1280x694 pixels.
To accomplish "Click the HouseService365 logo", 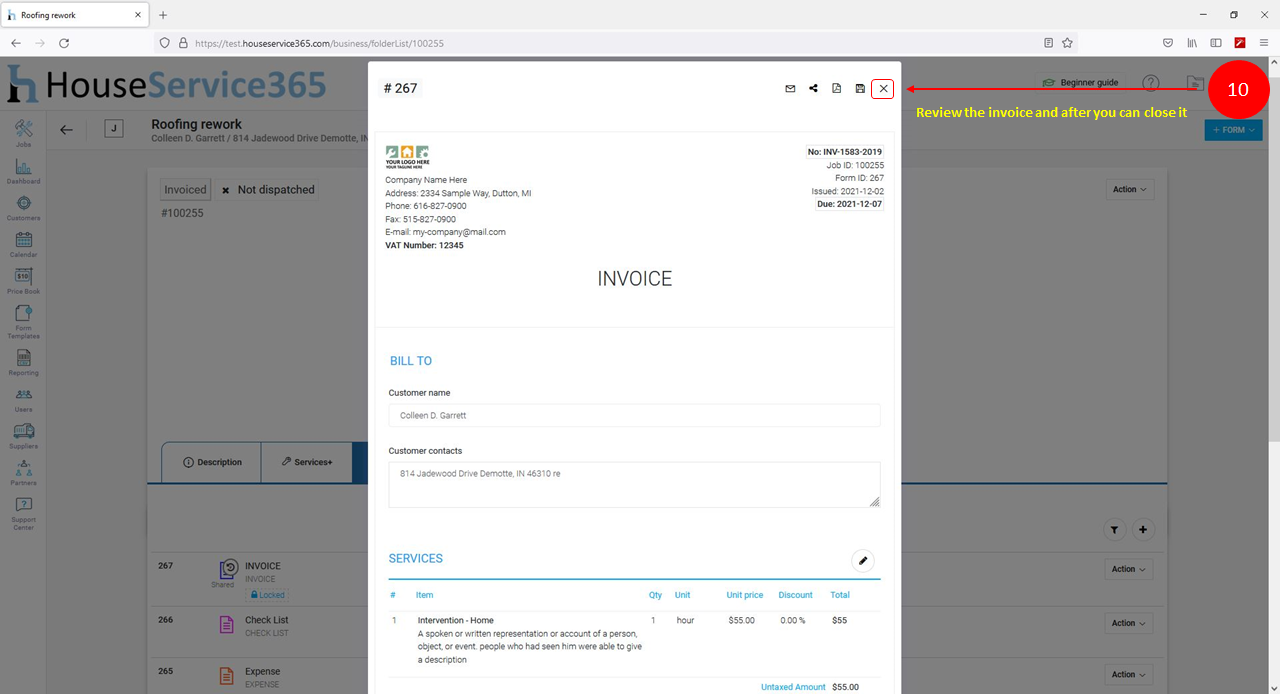I will pos(167,84).
